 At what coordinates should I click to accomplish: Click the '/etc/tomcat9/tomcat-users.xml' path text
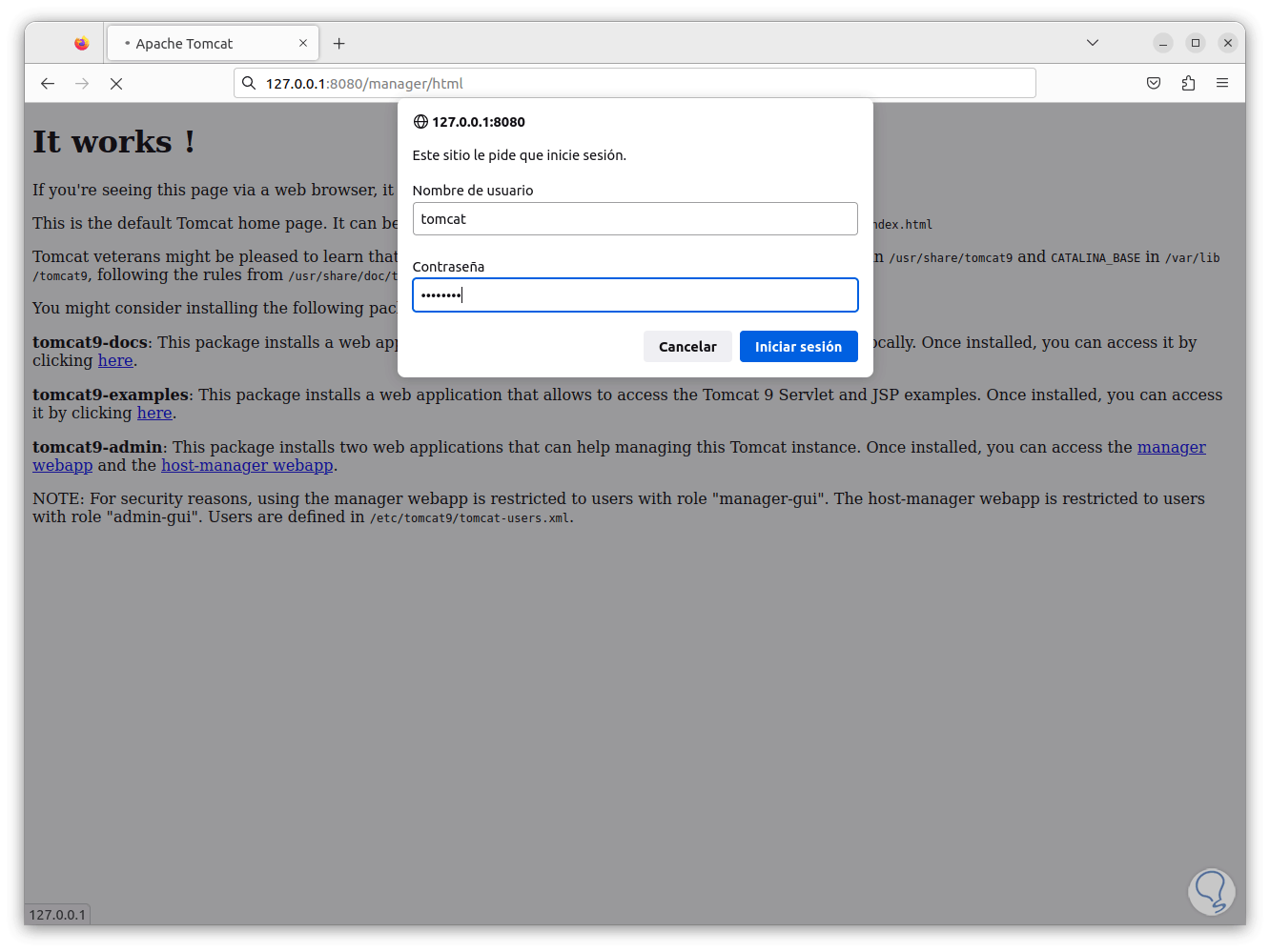pos(470,518)
